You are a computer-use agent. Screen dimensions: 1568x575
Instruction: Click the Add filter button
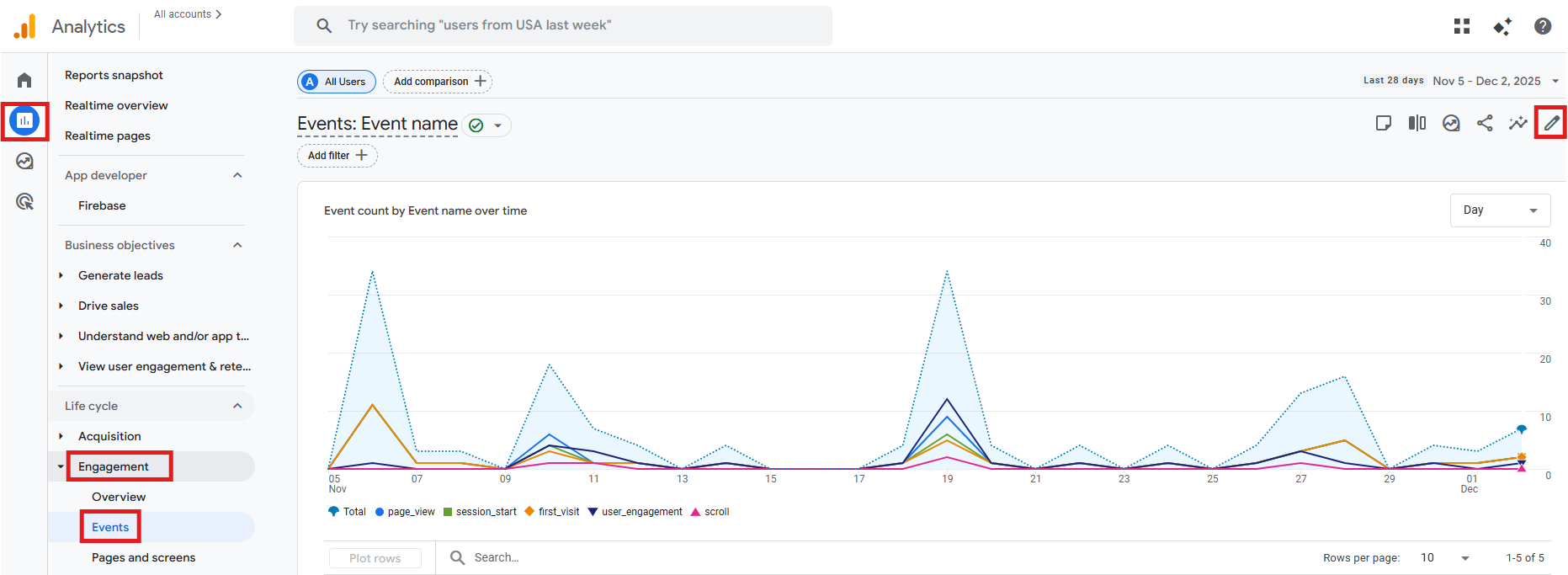pos(338,156)
